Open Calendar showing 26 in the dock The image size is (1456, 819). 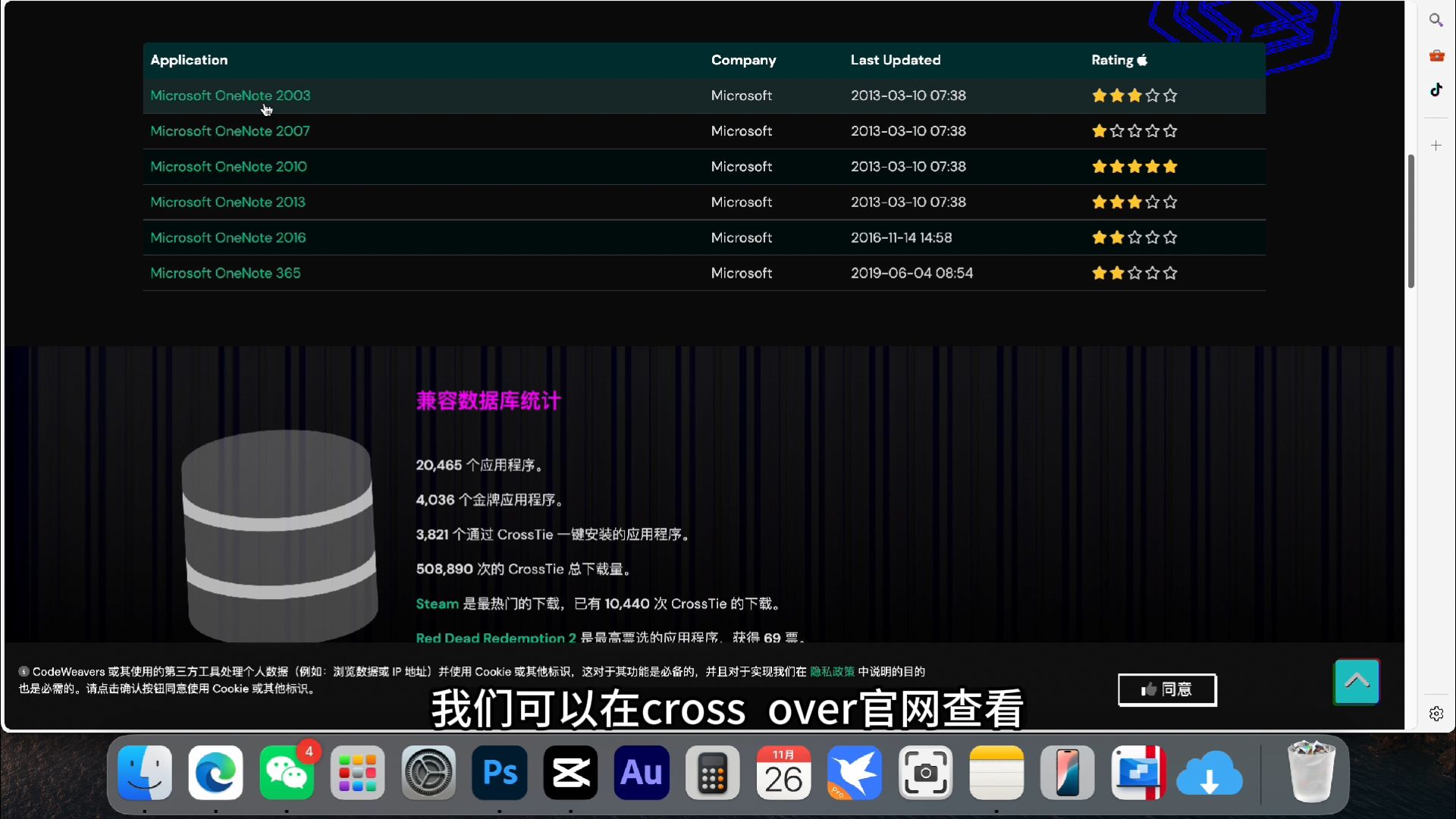[783, 773]
